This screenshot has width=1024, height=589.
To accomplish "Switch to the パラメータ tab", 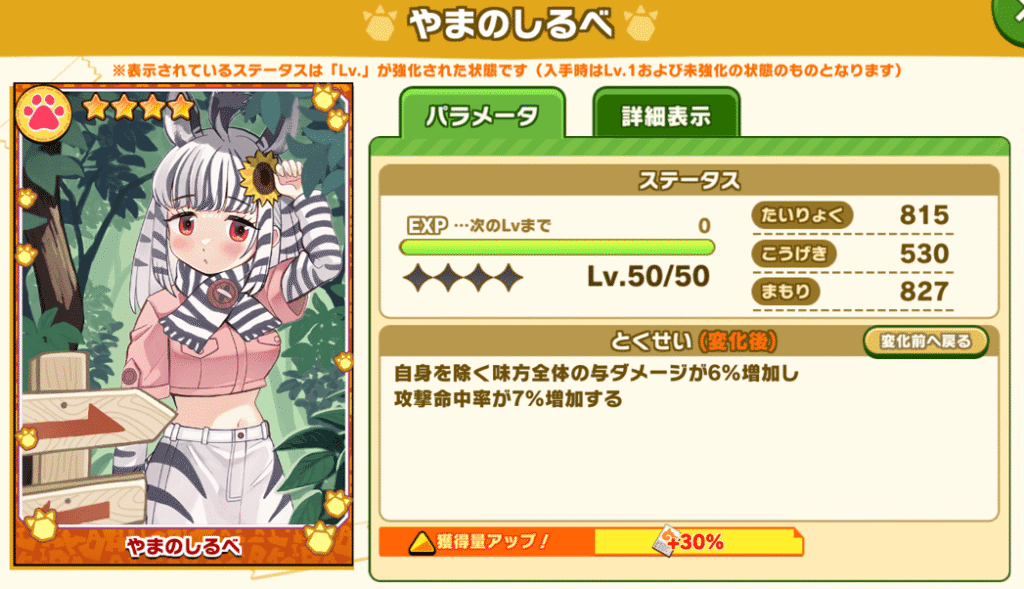I will click(x=482, y=116).
